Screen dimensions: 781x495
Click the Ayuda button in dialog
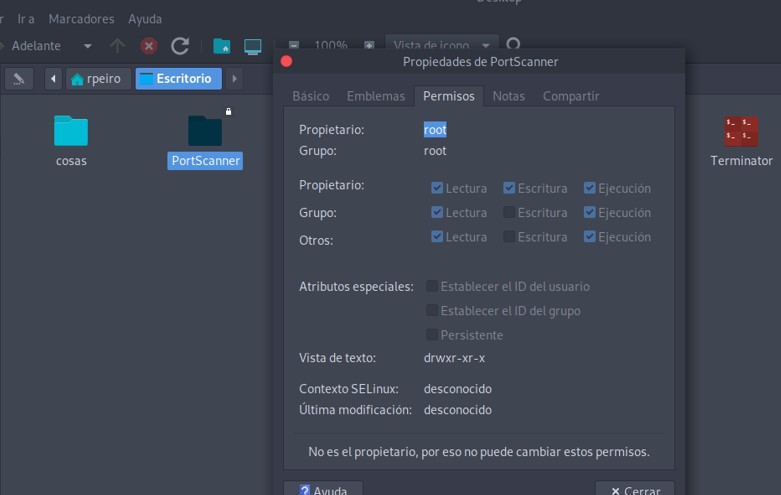tap(323, 489)
